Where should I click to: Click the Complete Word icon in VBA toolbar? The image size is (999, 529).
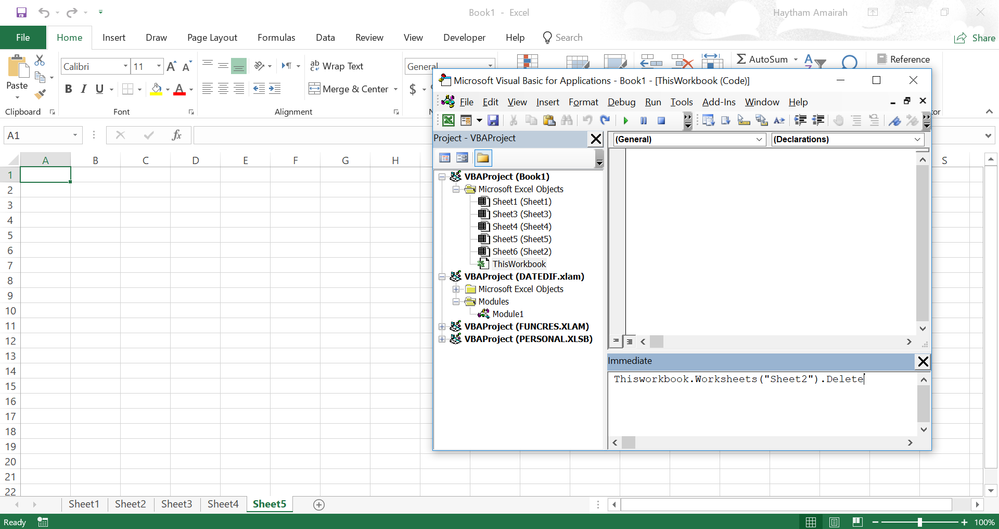pyautogui.click(x=779, y=120)
